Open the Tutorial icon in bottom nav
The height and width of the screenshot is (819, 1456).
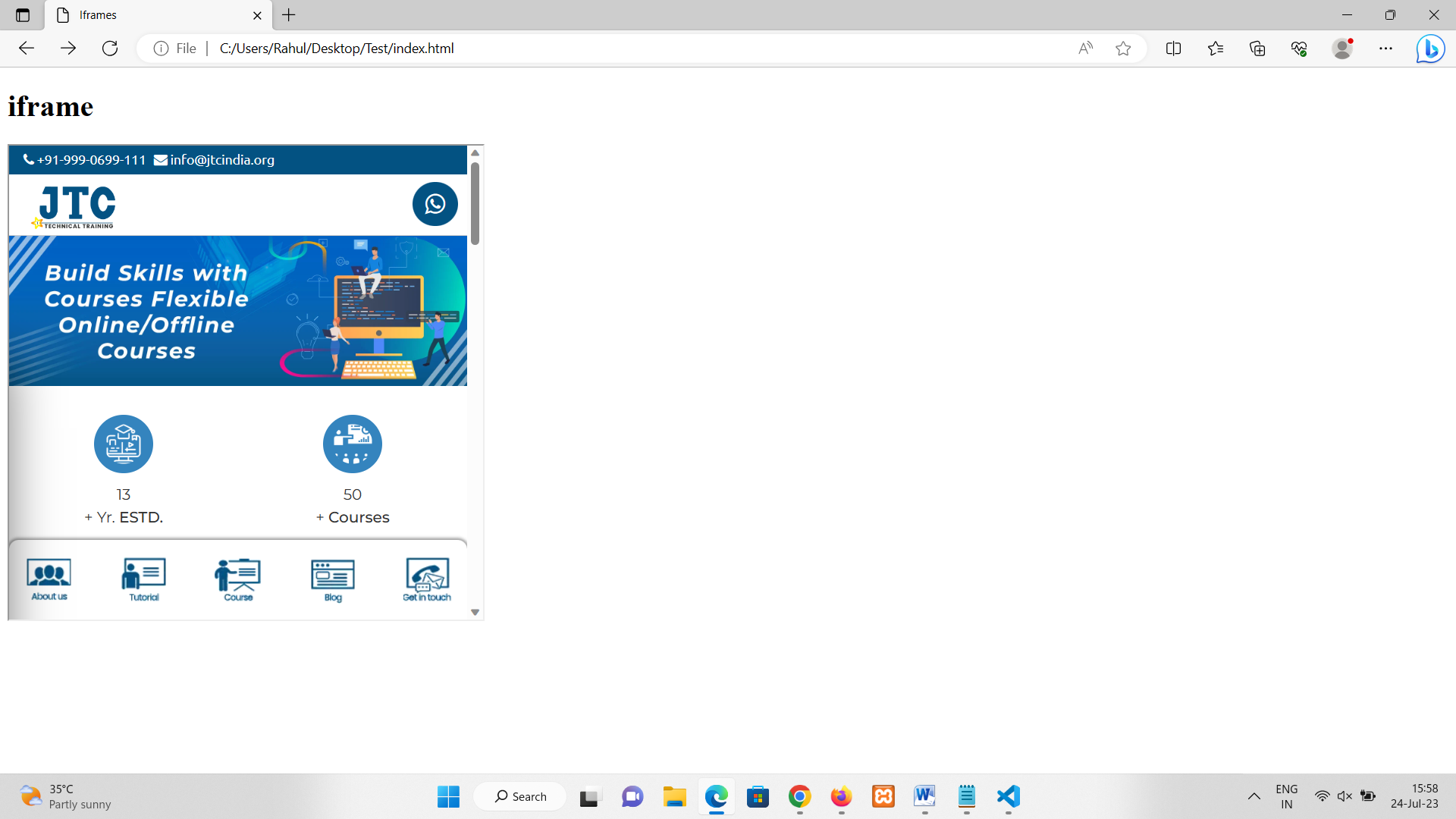pos(143,579)
